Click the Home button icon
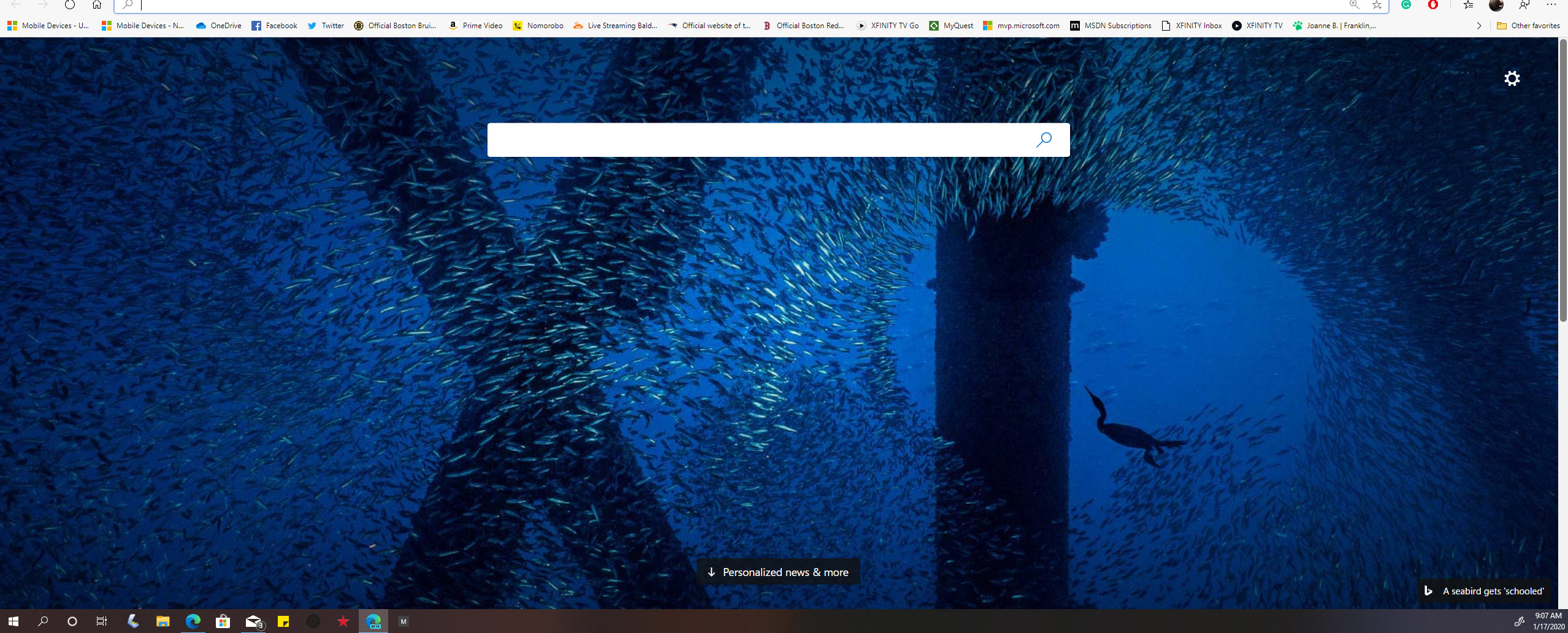1568x633 pixels. click(x=96, y=5)
